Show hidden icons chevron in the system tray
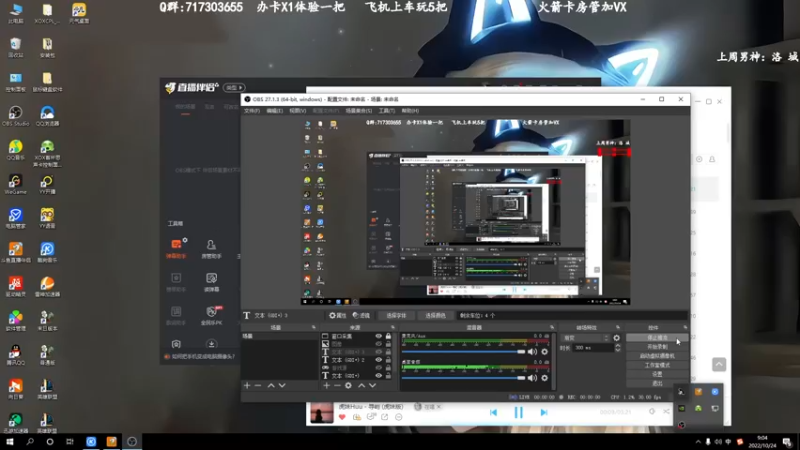This screenshot has width=800, height=450. (x=698, y=442)
